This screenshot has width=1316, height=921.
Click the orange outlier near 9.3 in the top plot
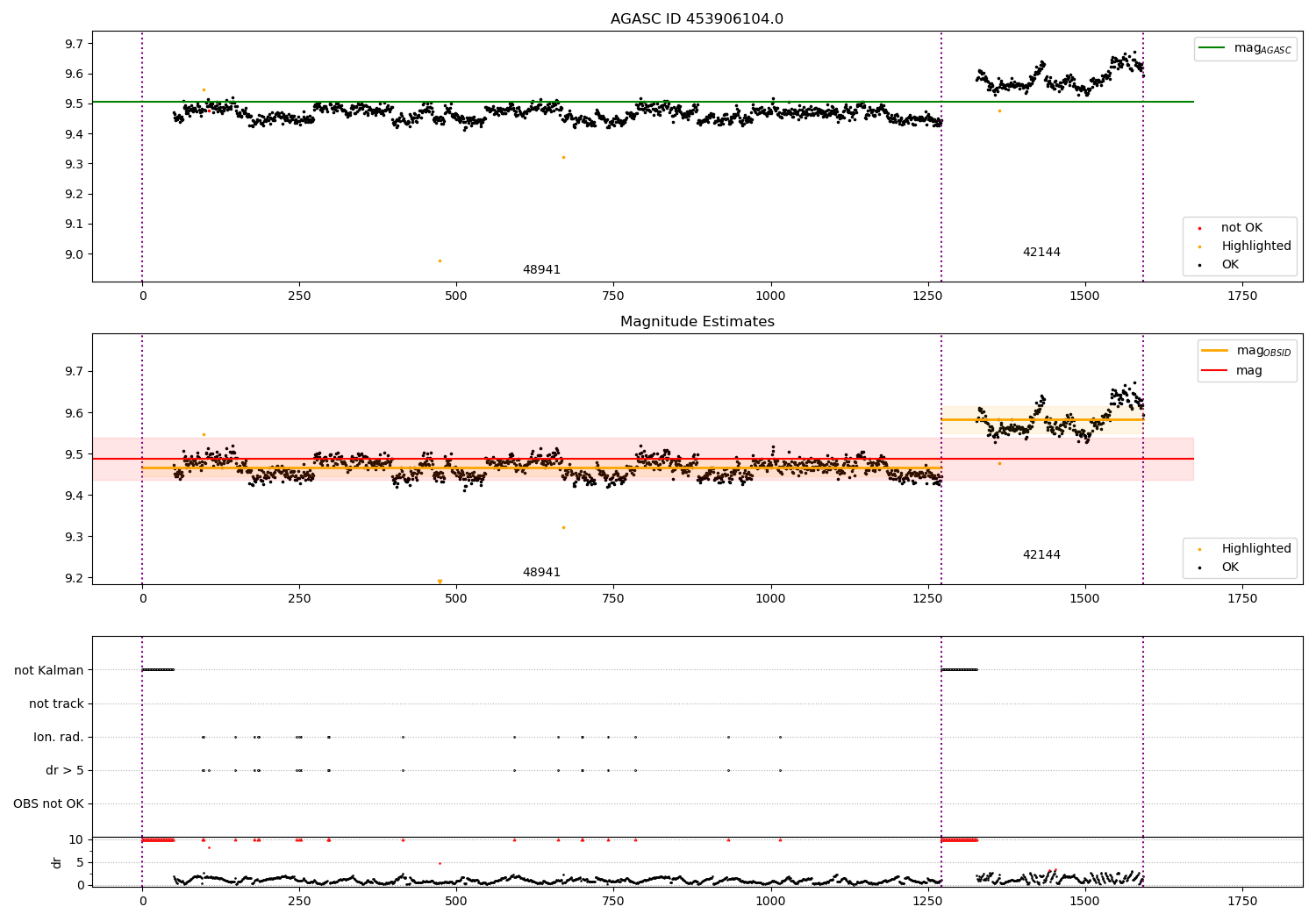563,157
